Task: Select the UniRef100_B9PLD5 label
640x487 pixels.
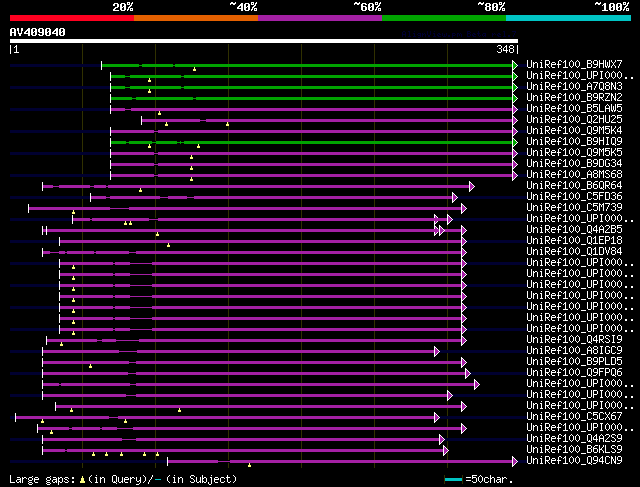Action: pos(574,361)
